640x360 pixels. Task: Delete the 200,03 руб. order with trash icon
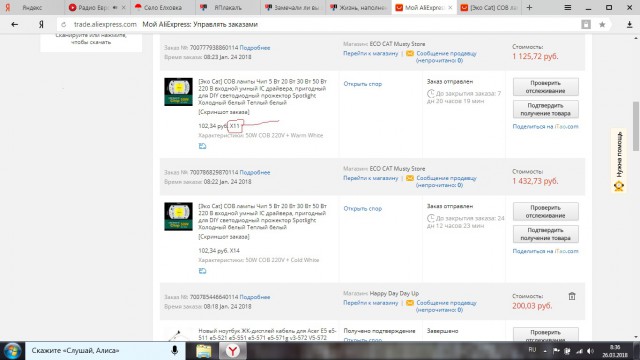click(572, 296)
